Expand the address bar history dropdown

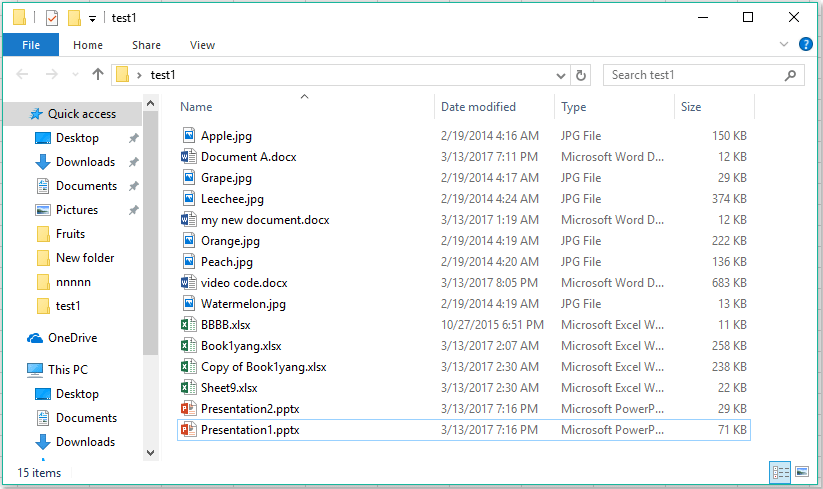[x=561, y=75]
